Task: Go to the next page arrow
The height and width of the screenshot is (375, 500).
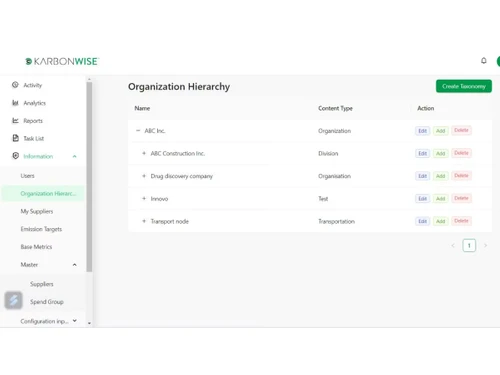Action: (x=485, y=246)
